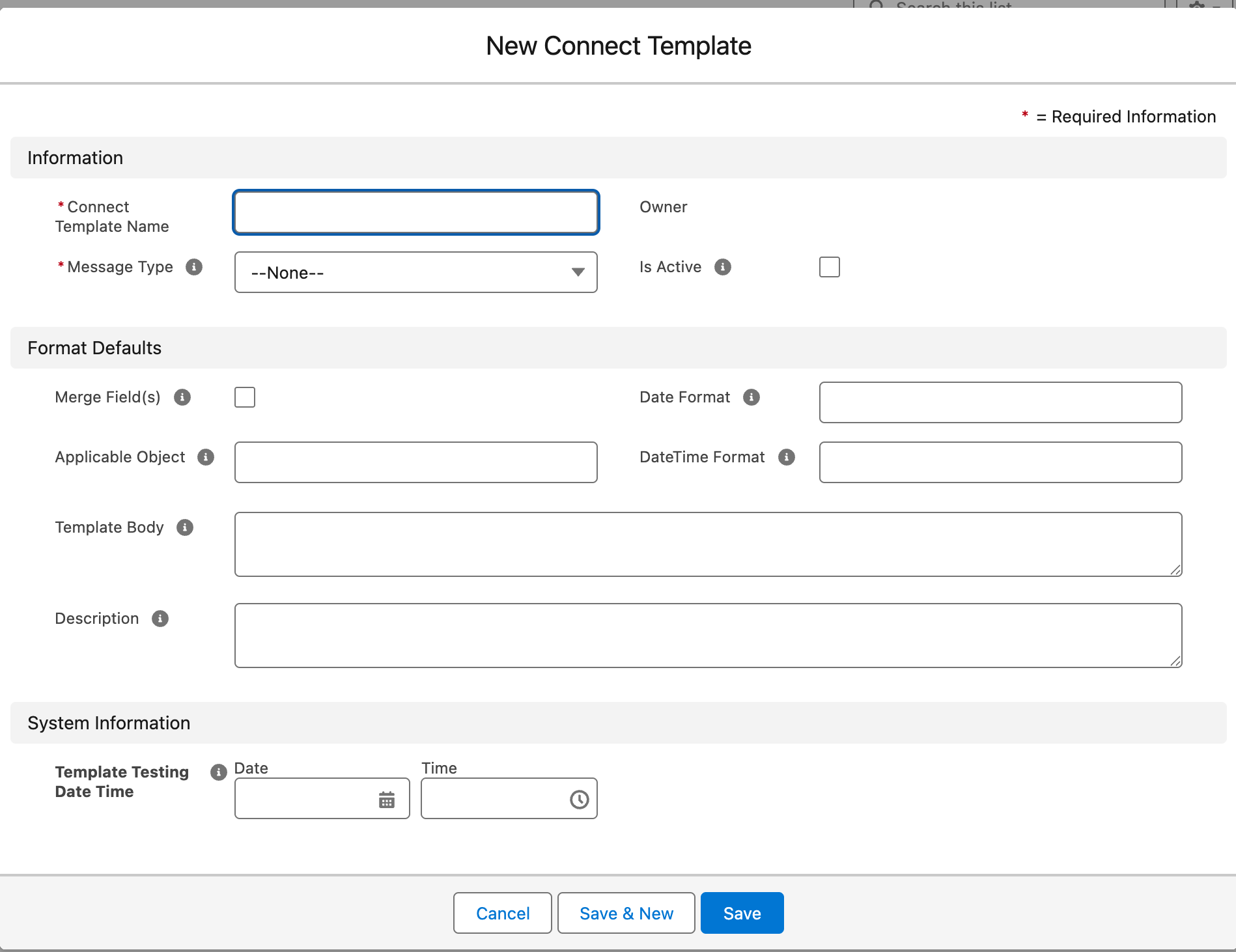Image resolution: width=1236 pixels, height=952 pixels.
Task: Click the DateTime Format info icon
Action: coord(787,457)
